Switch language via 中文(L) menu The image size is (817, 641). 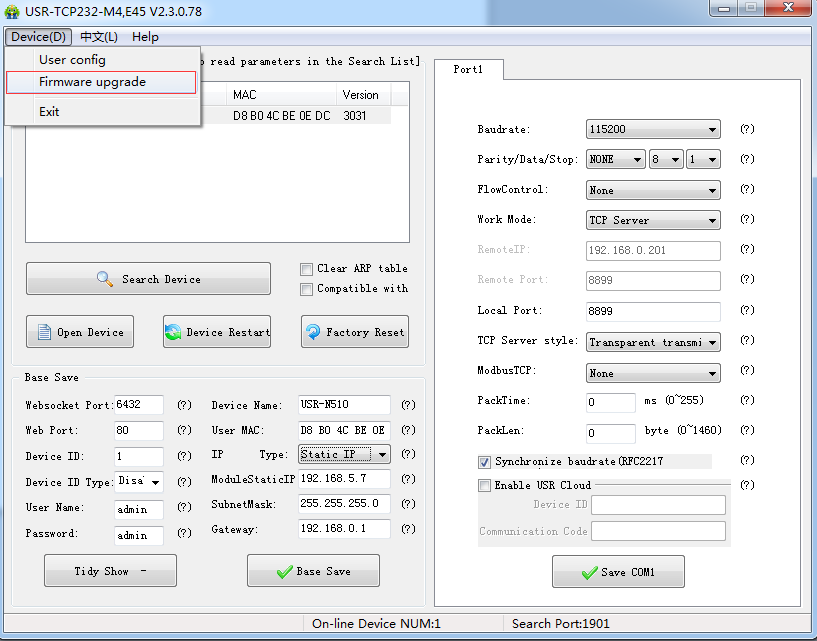[99, 37]
